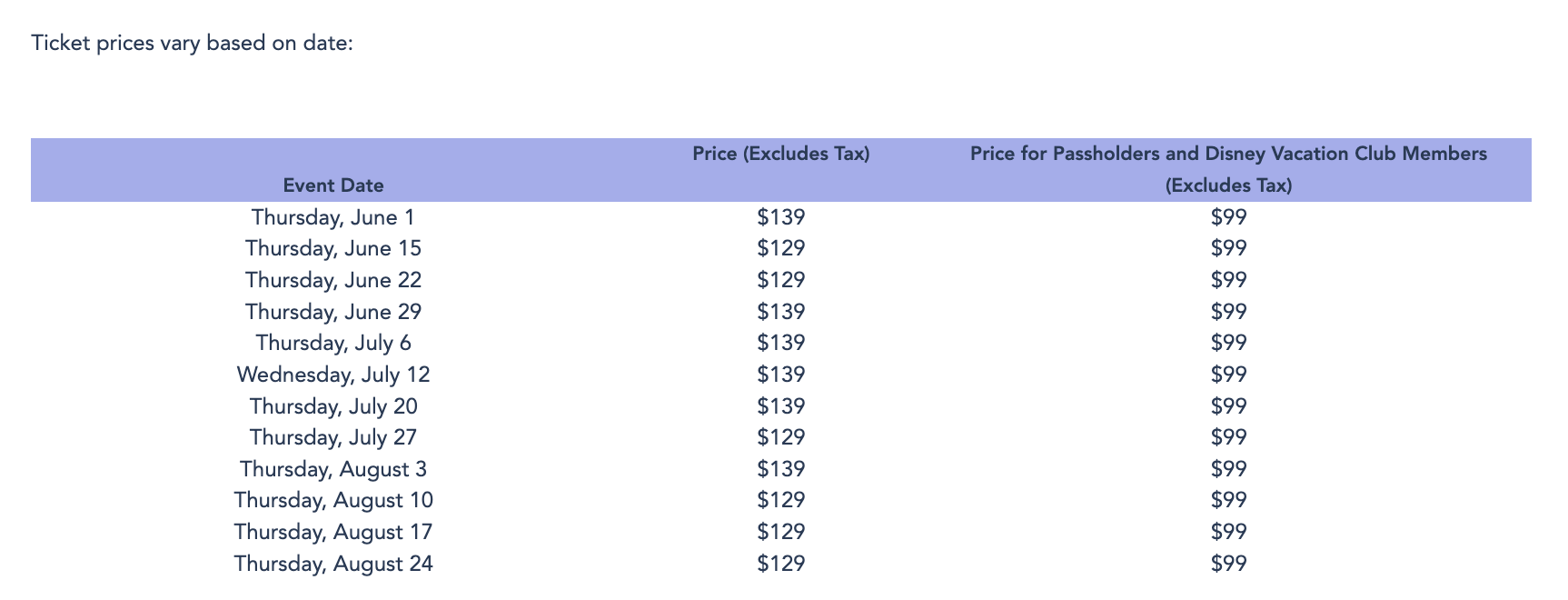The width and height of the screenshot is (1568, 600).
Task: Select the Thursday, August 24 date cell
Action: point(332,564)
